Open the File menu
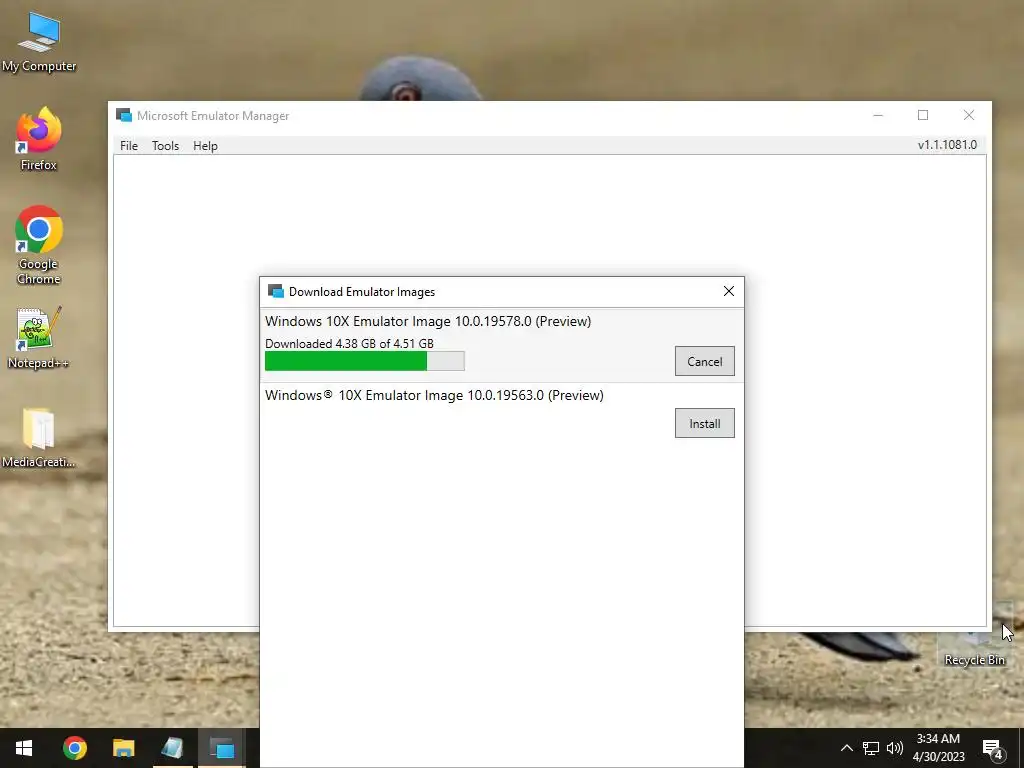 [x=129, y=146]
